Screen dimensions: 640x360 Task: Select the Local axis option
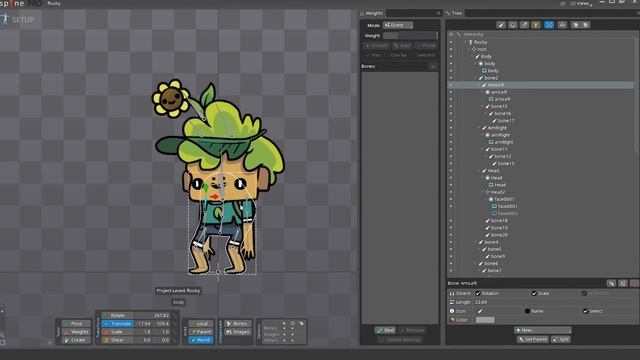tap(201, 324)
